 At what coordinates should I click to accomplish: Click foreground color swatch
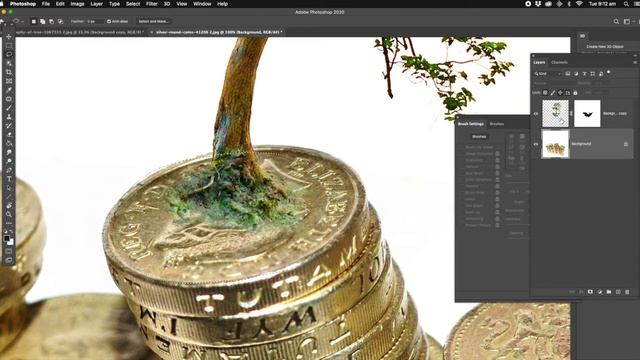7,238
